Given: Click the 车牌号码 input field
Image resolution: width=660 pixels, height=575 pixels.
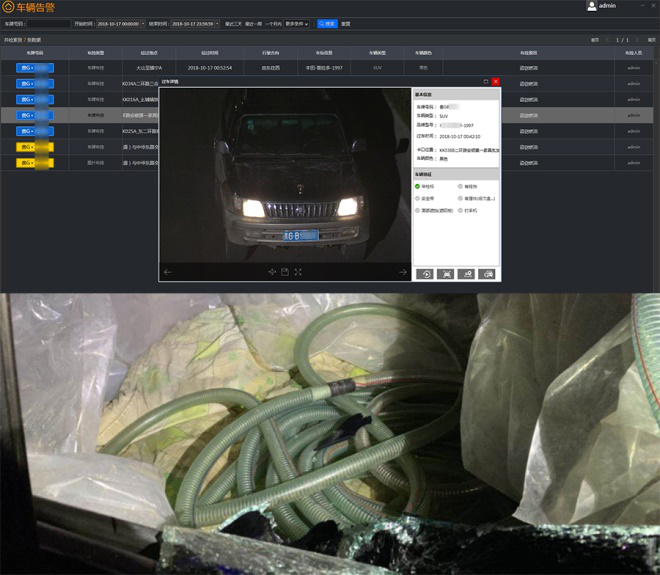Looking at the screenshot, I should [x=48, y=23].
